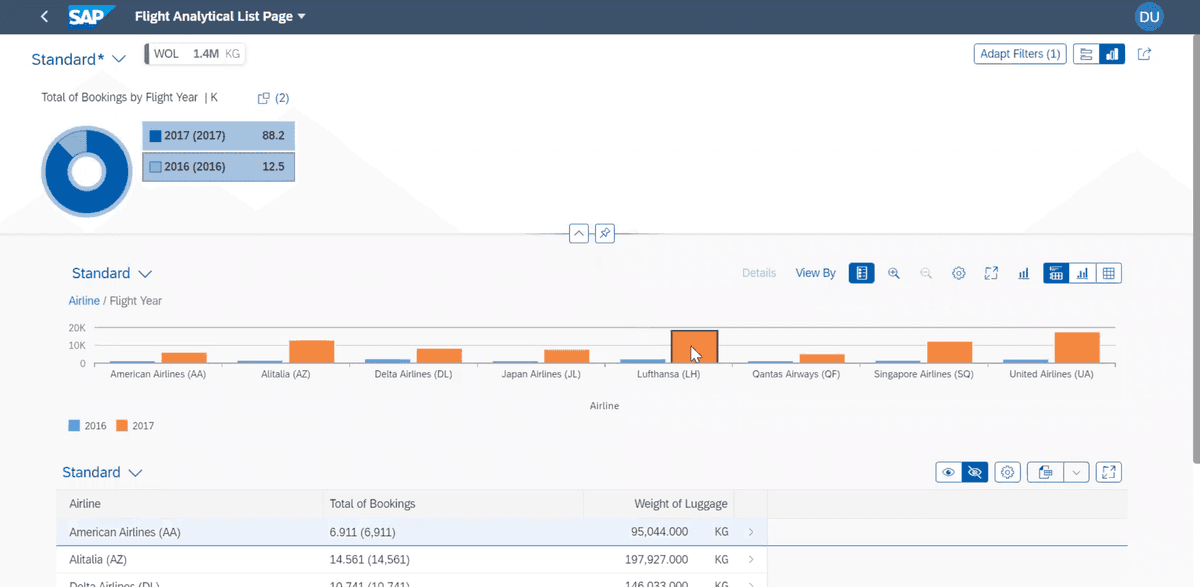Select the table-only view
The width and height of the screenshot is (1200, 587).
click(x=1108, y=273)
